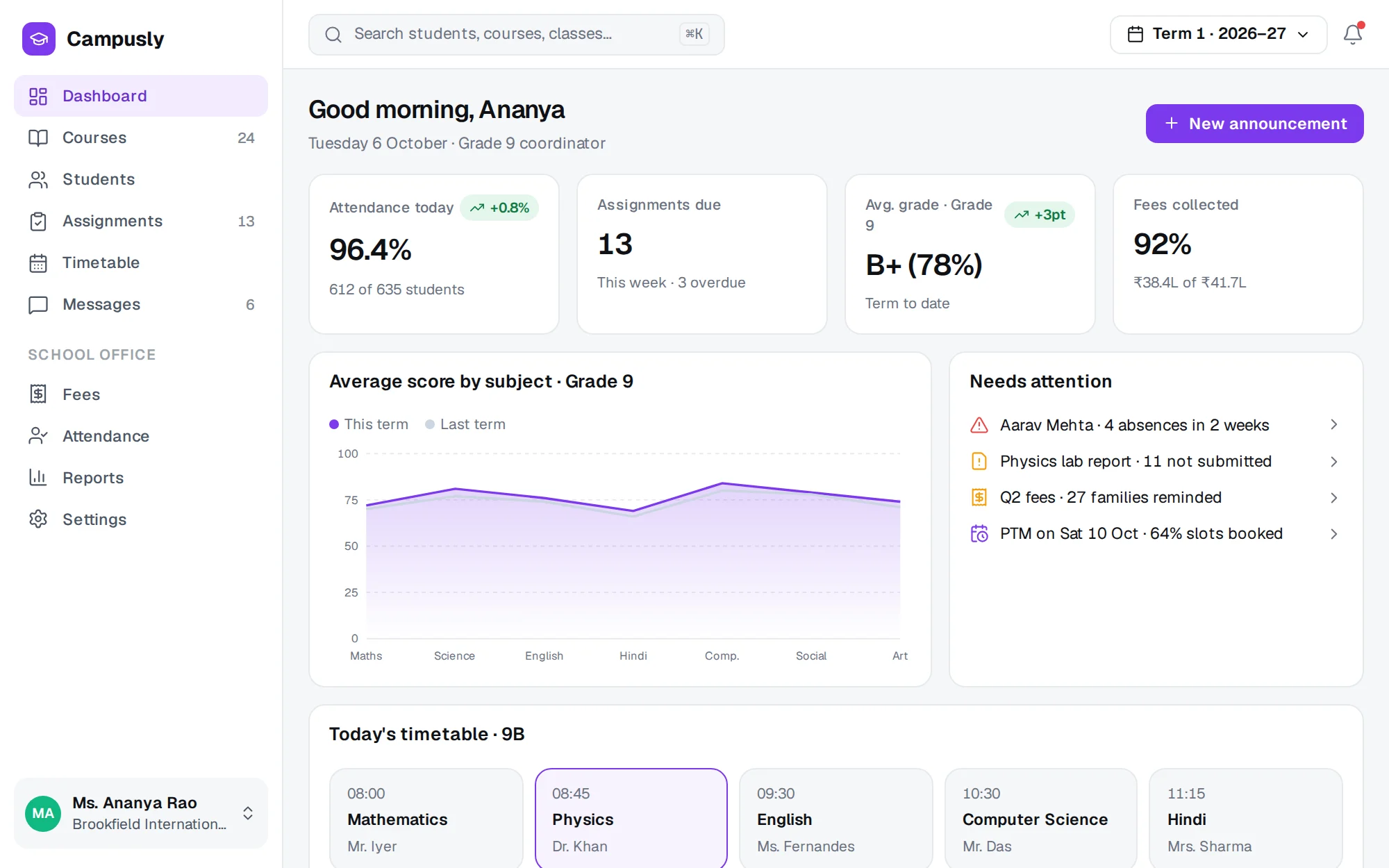Open the Term 1 · 2026–27 dropdown

click(x=1218, y=34)
